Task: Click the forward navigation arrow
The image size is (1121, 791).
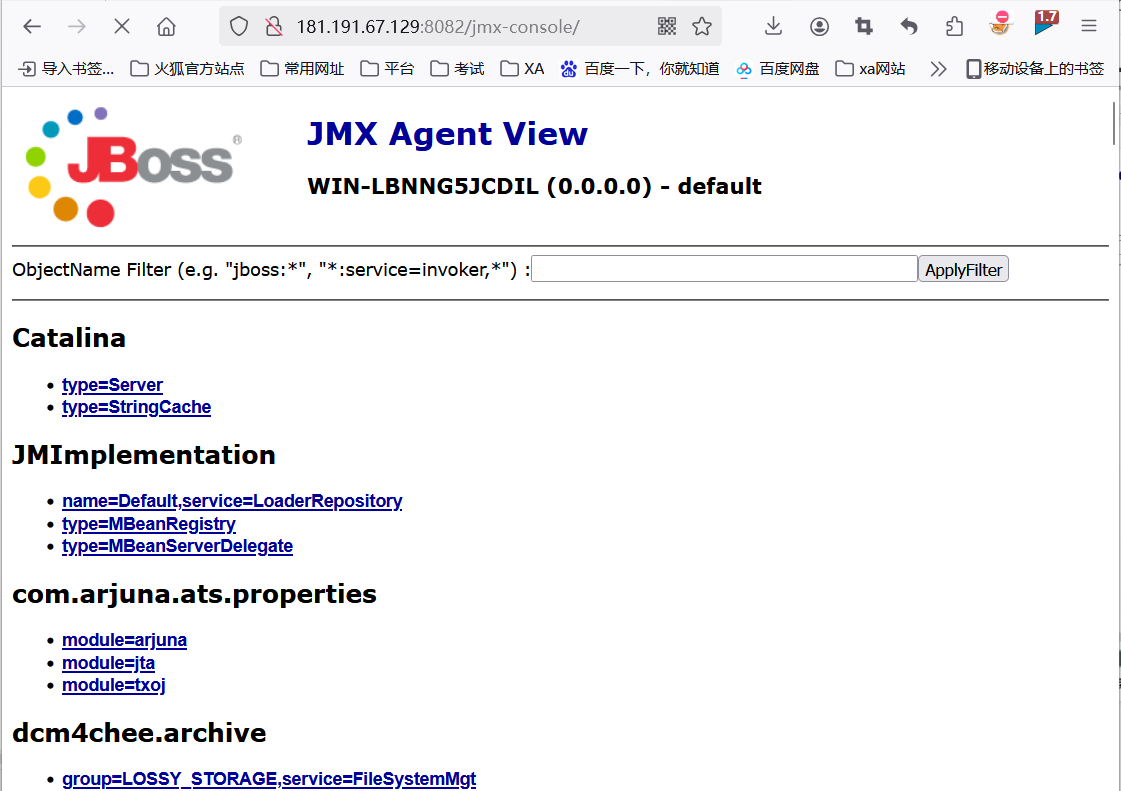Action: (x=76, y=27)
